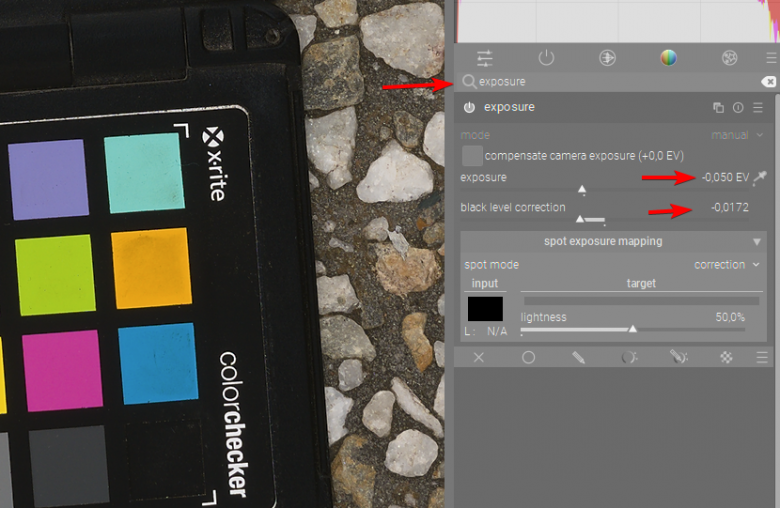Viewport: 780px width, 508px height.
Task: Turn off the mask (X icon)
Action: point(479,357)
